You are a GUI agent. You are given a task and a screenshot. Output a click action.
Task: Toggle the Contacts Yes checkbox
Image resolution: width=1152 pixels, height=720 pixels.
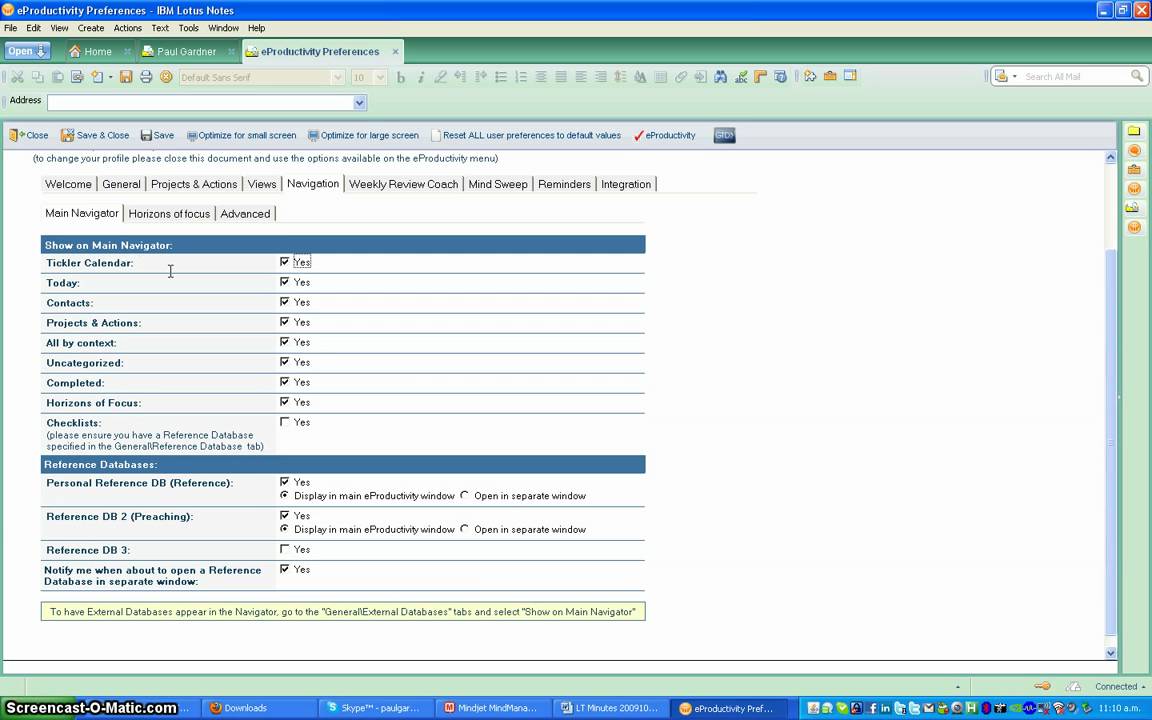point(284,301)
